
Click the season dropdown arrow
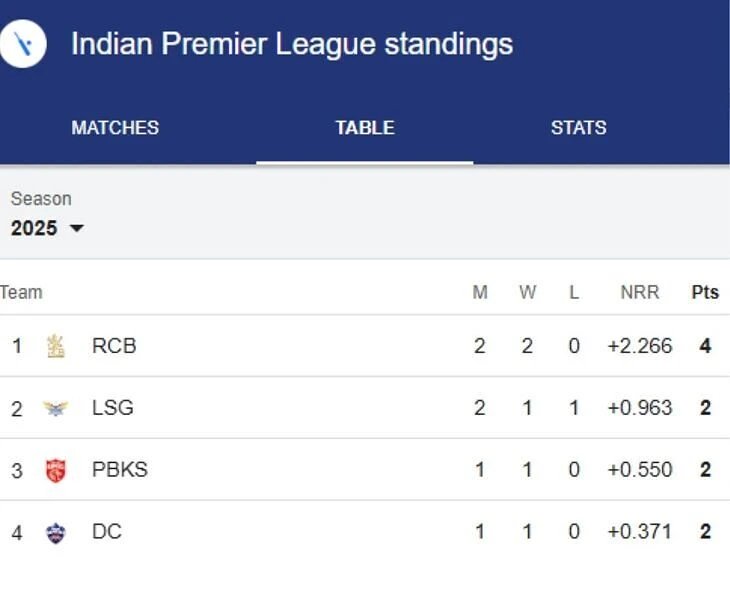(x=77, y=228)
